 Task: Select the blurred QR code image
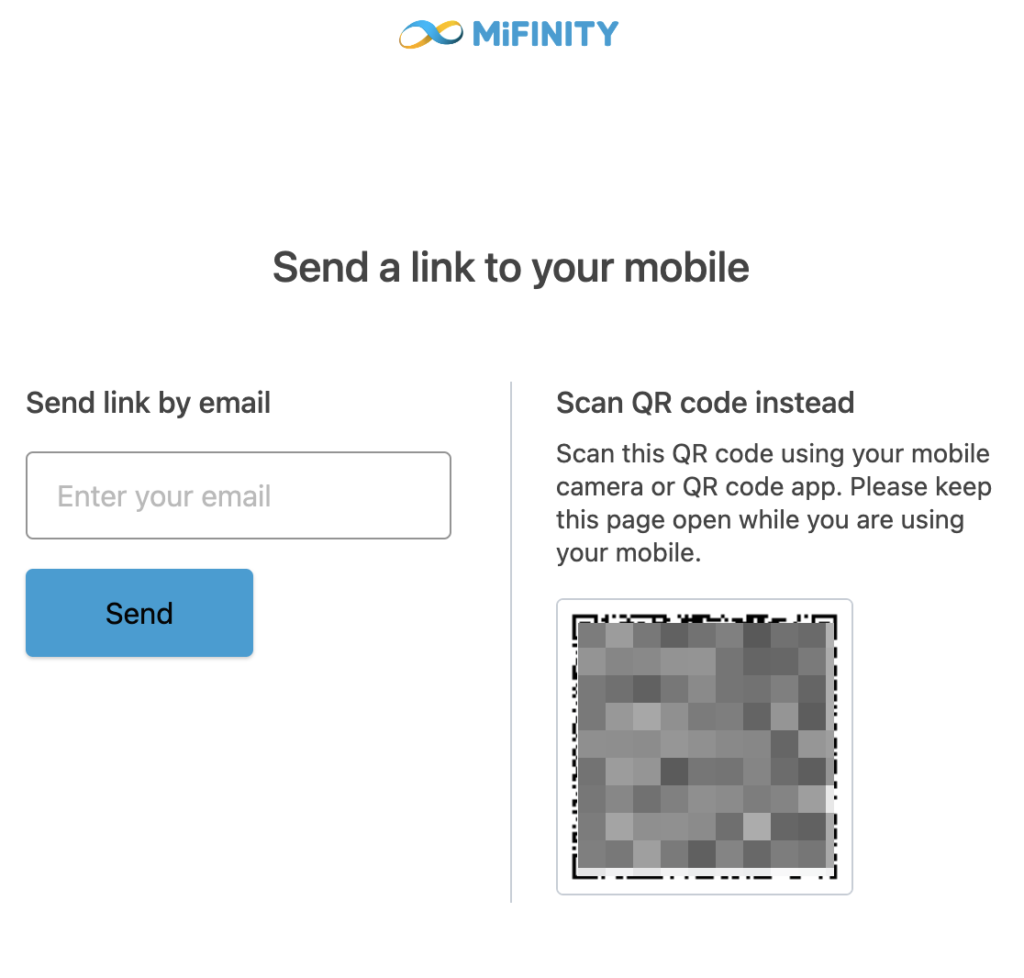point(704,746)
